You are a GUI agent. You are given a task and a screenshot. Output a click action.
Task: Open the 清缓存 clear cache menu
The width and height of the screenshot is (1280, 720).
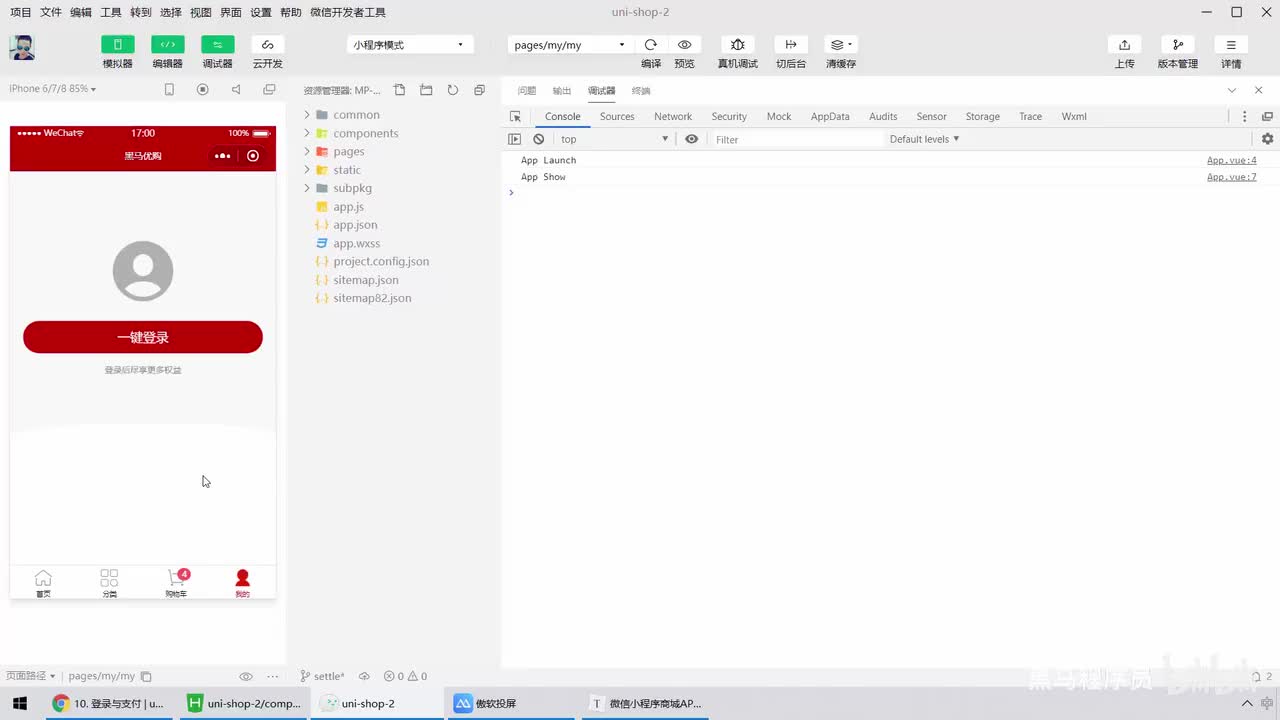pos(841,45)
